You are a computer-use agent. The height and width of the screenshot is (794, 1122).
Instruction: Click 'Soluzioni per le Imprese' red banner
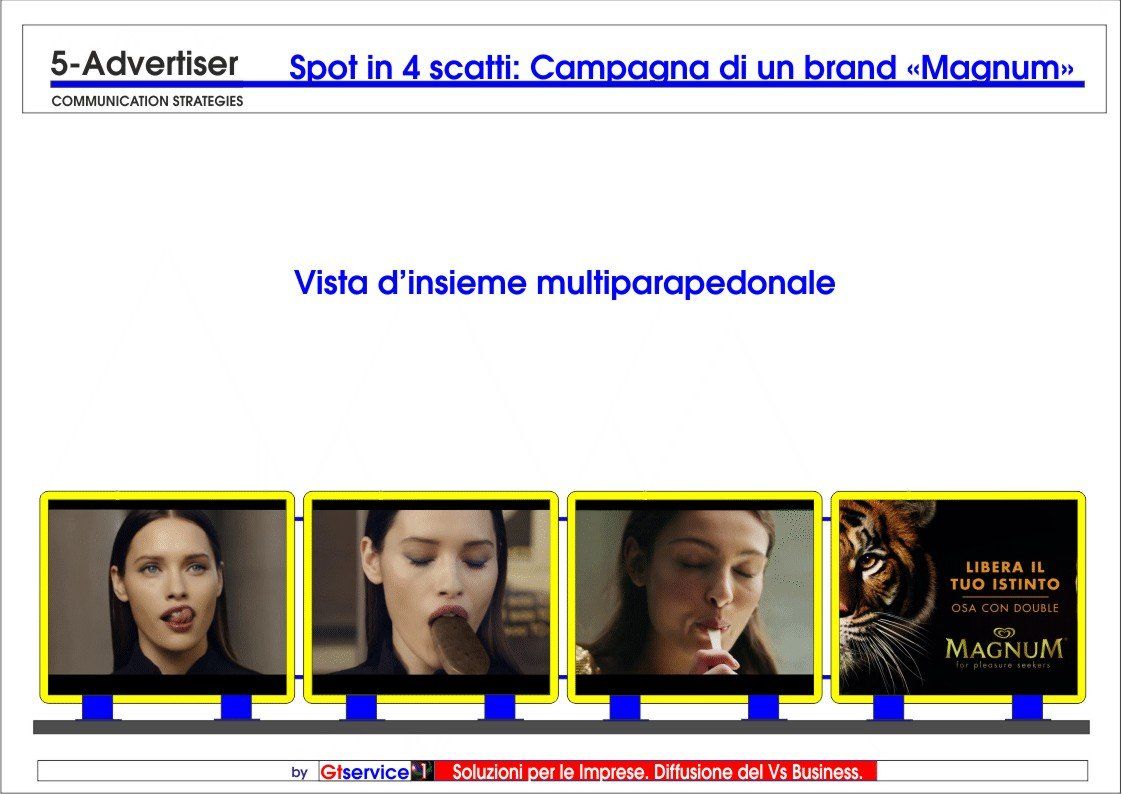coord(655,771)
